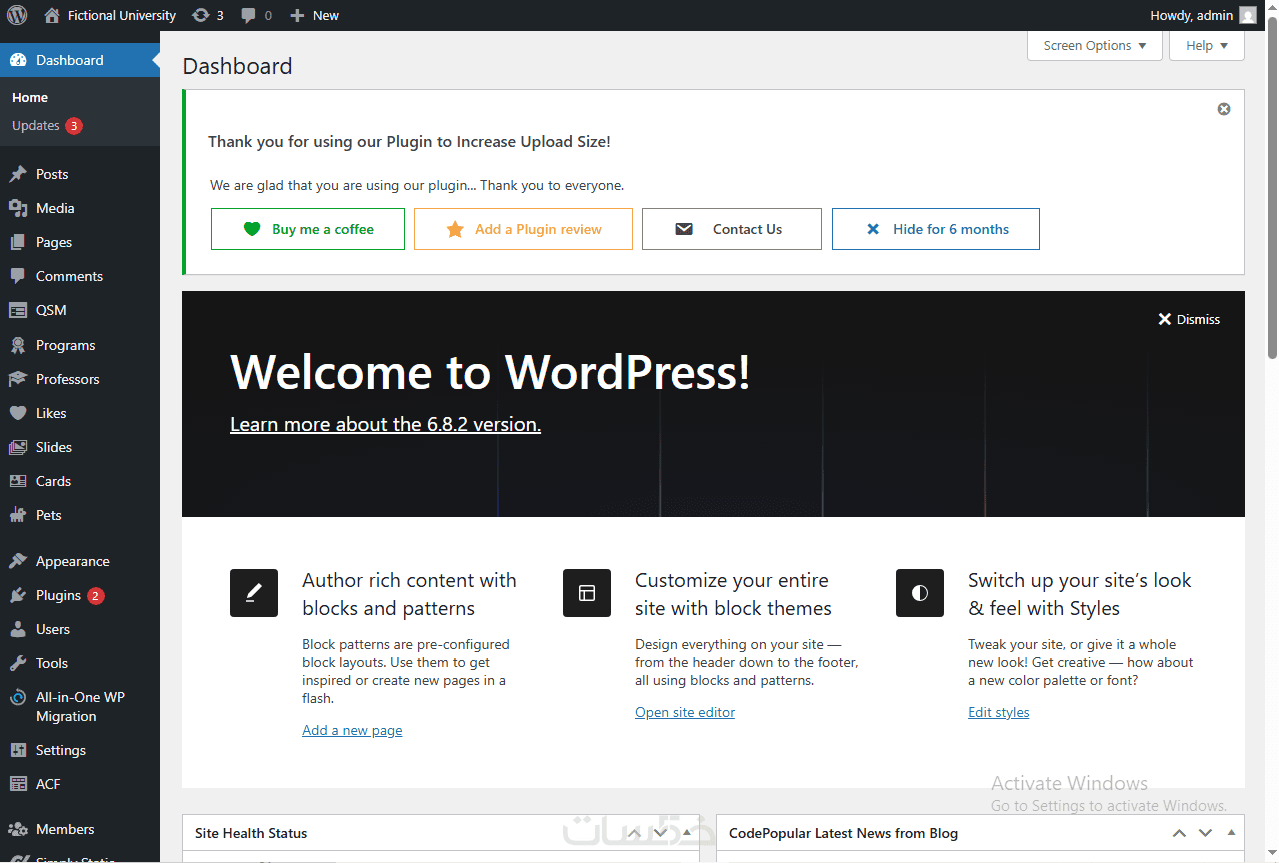Screen dimensions: 1279x863
Task: Click the Tools wrench icon
Action: coord(17,663)
